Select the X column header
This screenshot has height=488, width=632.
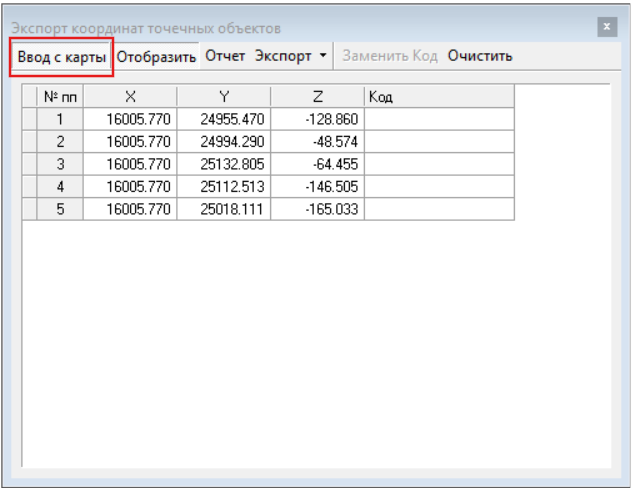131,97
